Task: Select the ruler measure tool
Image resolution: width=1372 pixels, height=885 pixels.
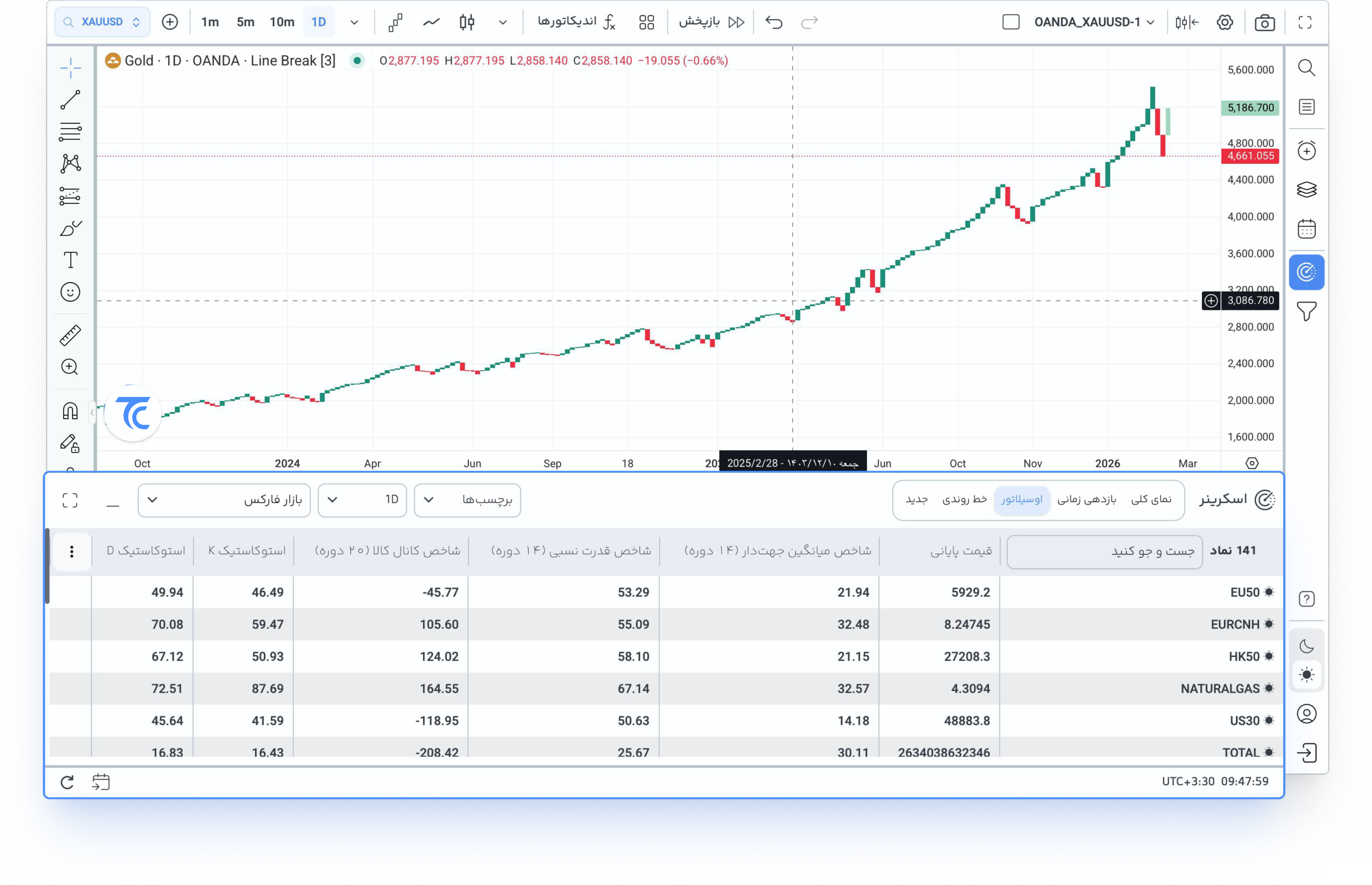Action: coord(70,335)
